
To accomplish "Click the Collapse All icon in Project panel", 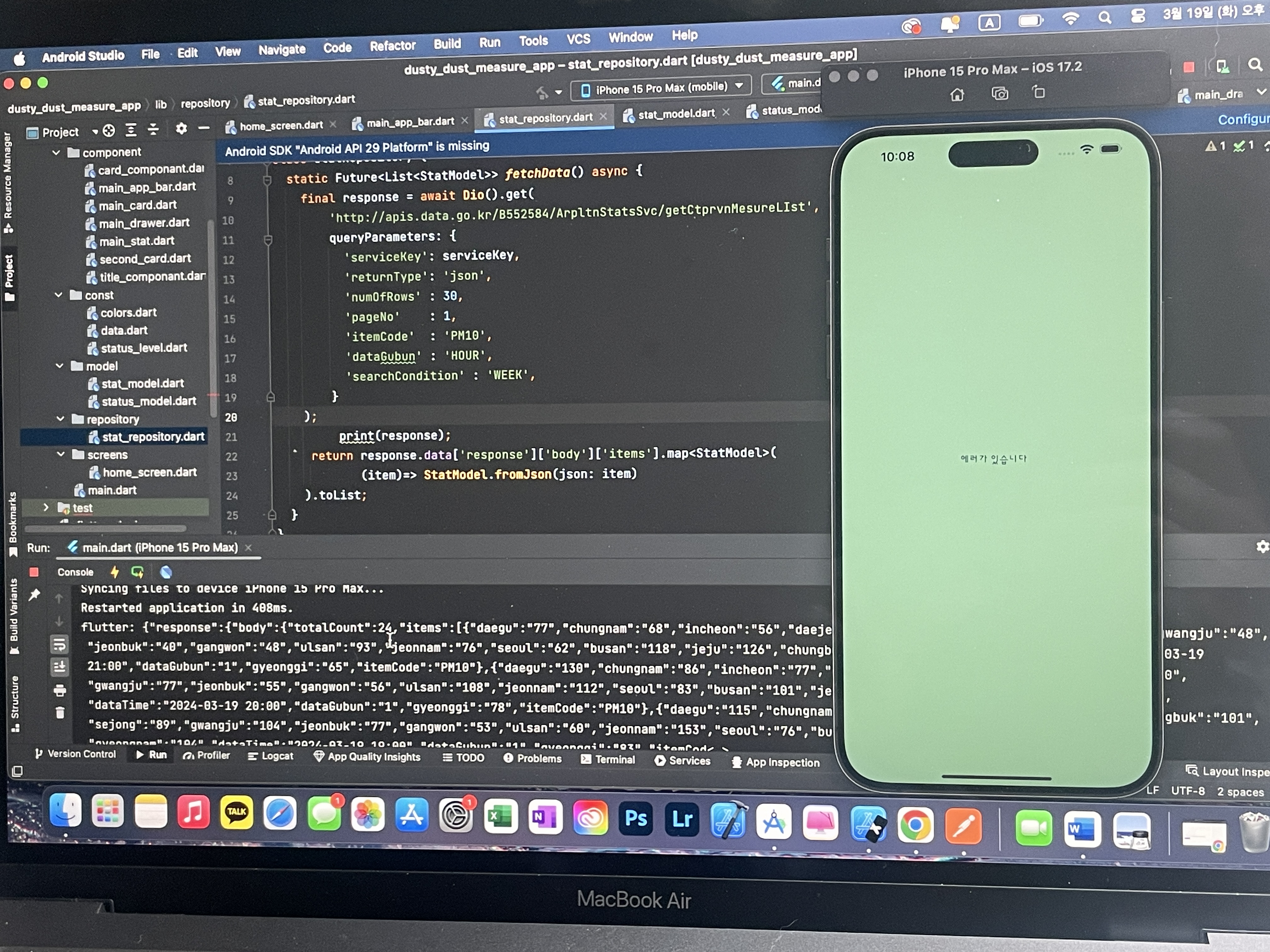I will [x=153, y=130].
